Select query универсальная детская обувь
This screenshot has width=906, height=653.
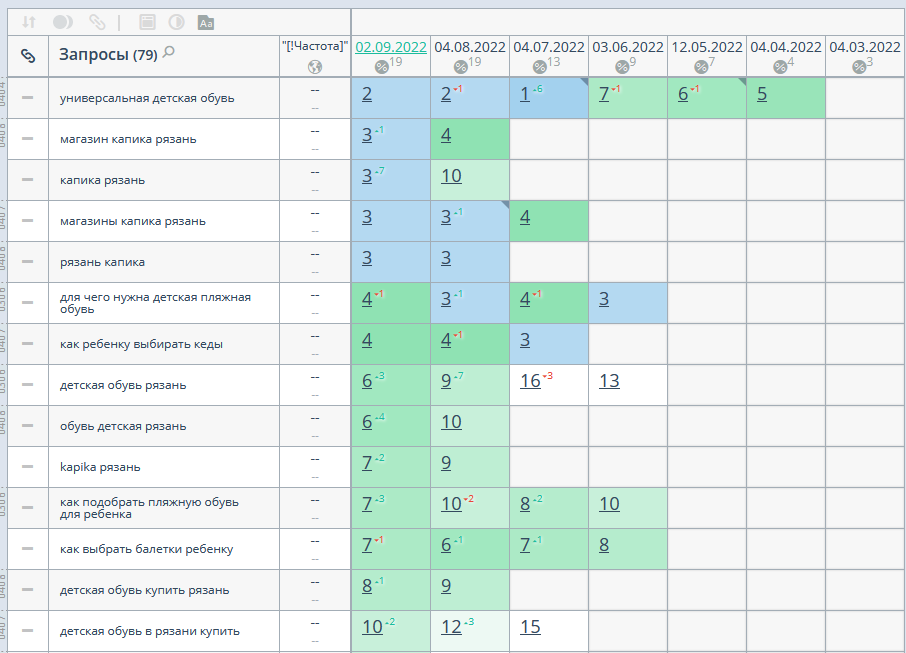coord(147,98)
